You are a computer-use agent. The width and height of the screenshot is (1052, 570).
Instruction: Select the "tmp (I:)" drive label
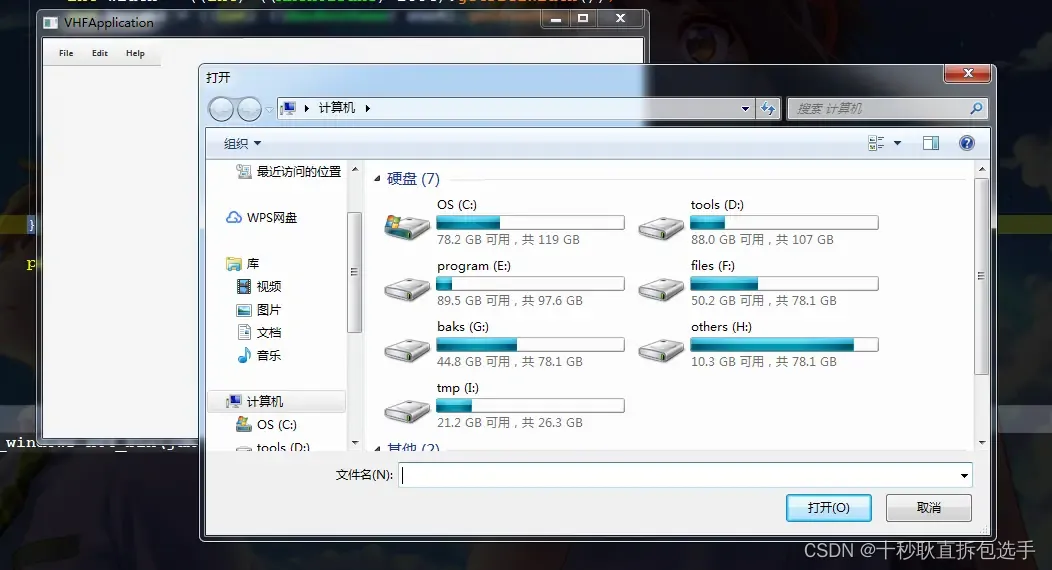pos(458,388)
